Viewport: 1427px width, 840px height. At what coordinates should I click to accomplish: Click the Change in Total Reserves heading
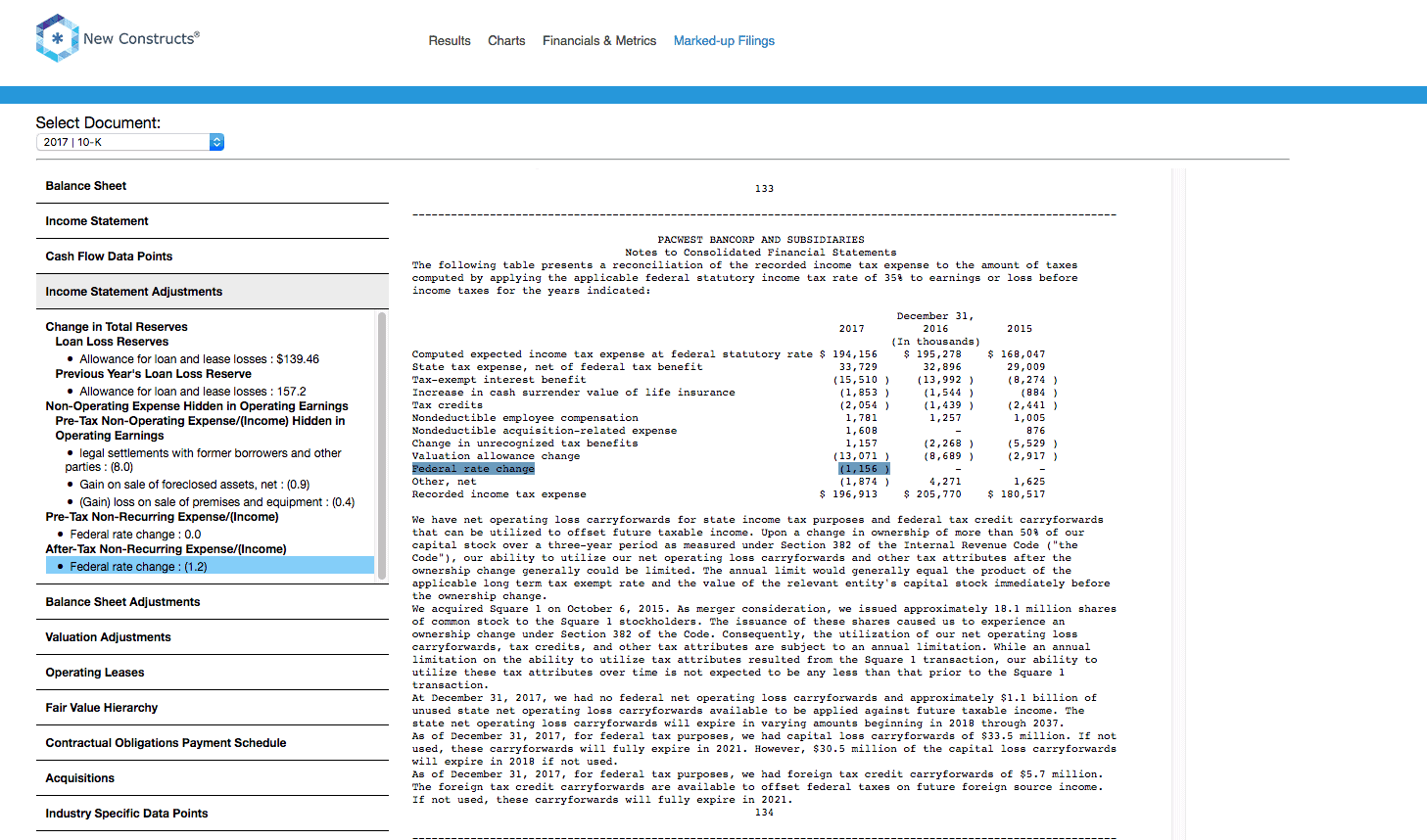click(x=117, y=327)
